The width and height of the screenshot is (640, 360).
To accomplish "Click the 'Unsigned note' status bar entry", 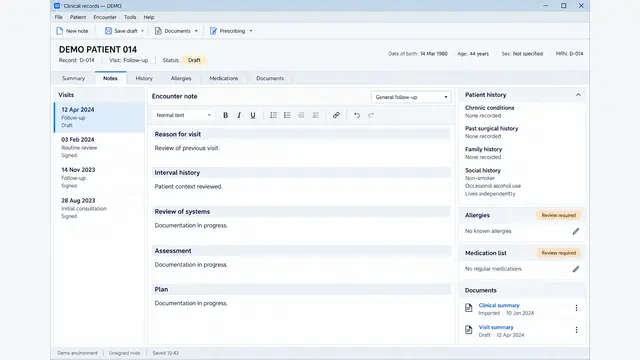I will coord(124,353).
